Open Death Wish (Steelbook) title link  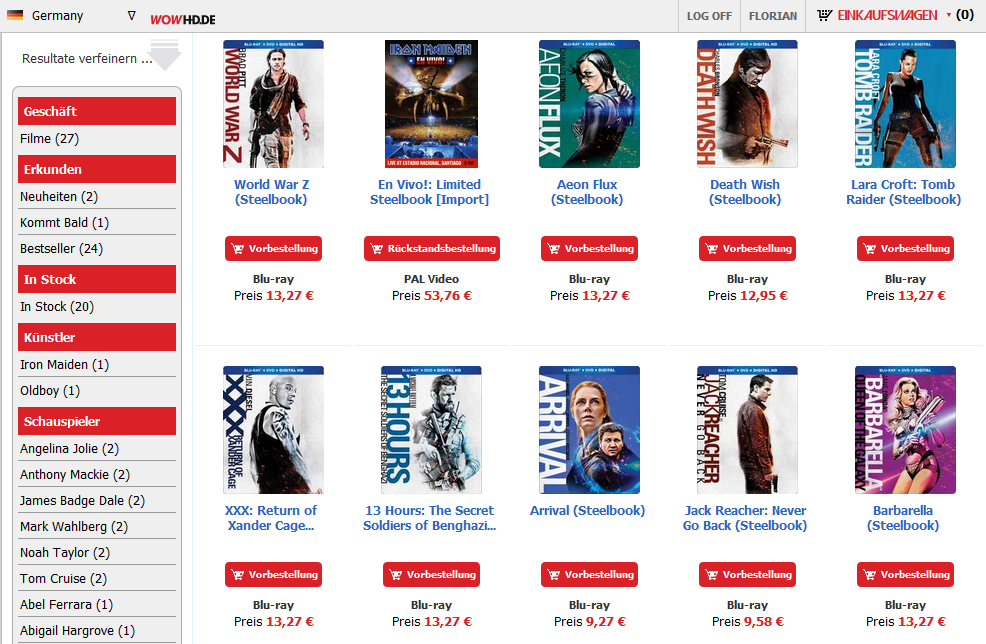(745, 192)
